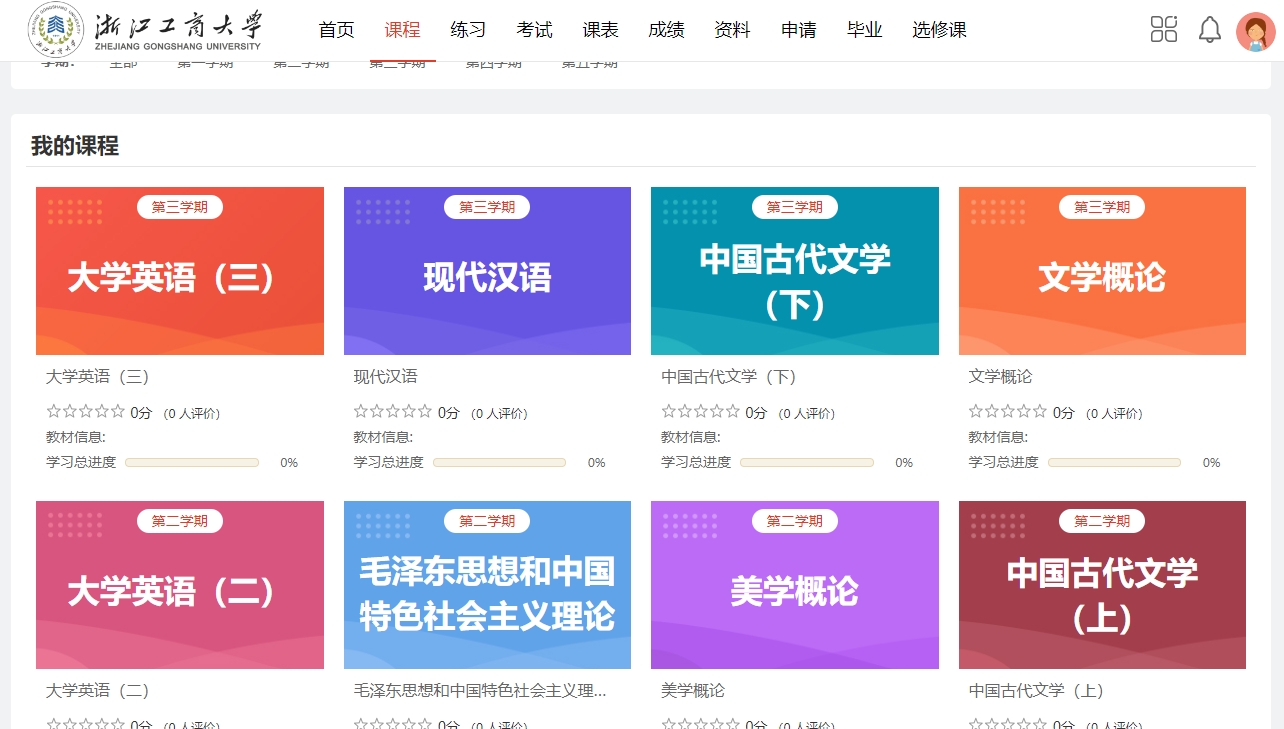
Task: Go to the 成绩 page
Action: tap(666, 30)
